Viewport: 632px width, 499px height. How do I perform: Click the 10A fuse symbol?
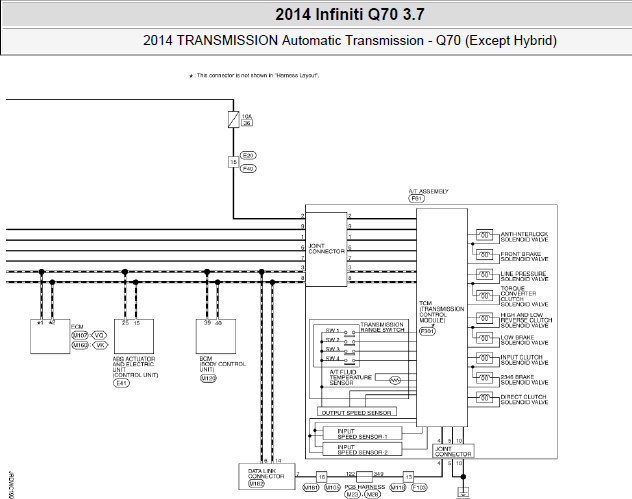(233, 120)
